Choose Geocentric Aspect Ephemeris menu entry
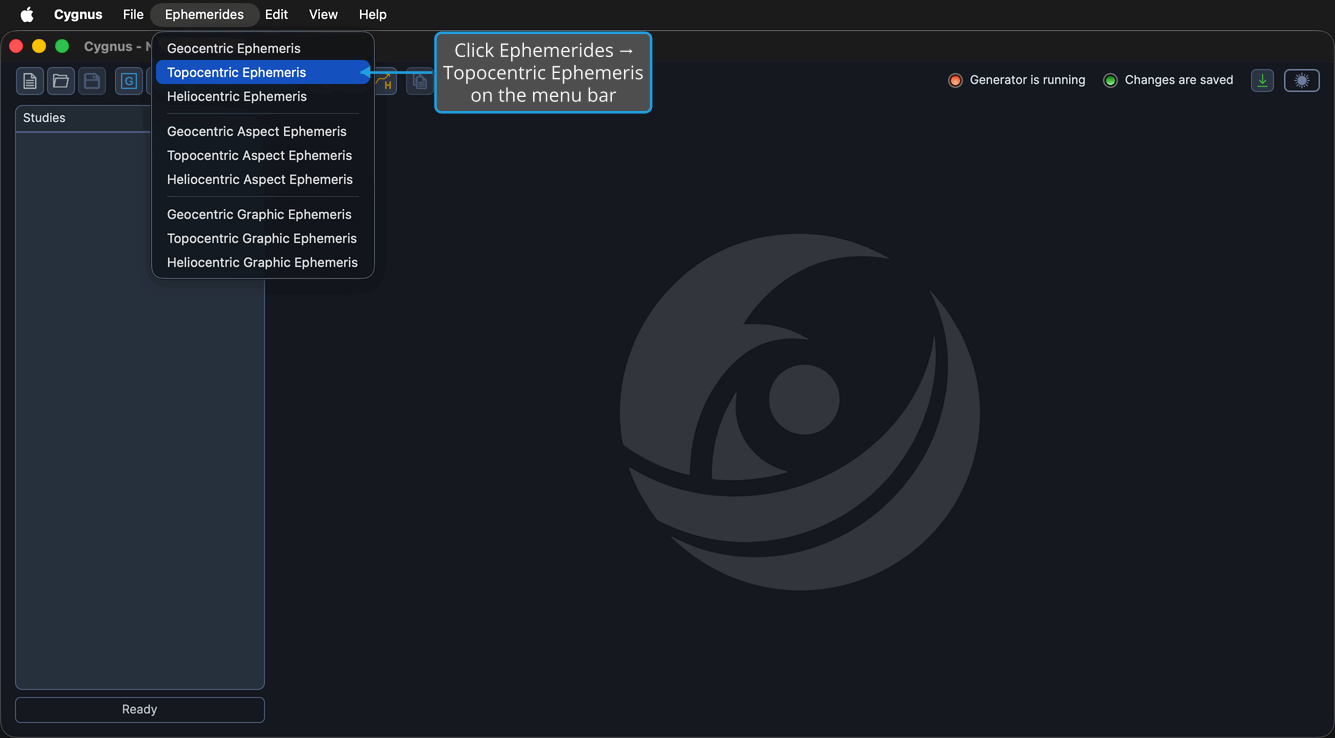1335x738 pixels. click(x=263, y=131)
